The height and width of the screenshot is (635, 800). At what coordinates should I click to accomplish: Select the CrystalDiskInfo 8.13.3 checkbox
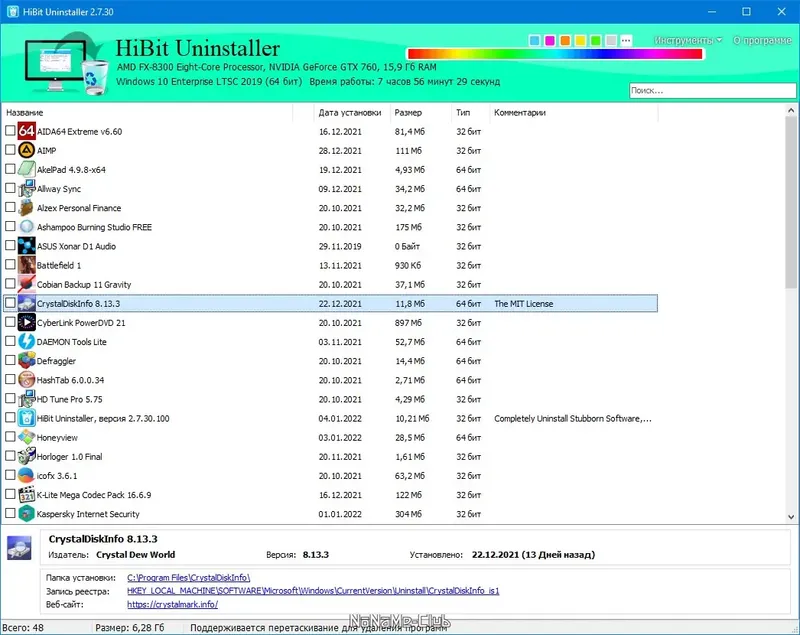pos(10,303)
